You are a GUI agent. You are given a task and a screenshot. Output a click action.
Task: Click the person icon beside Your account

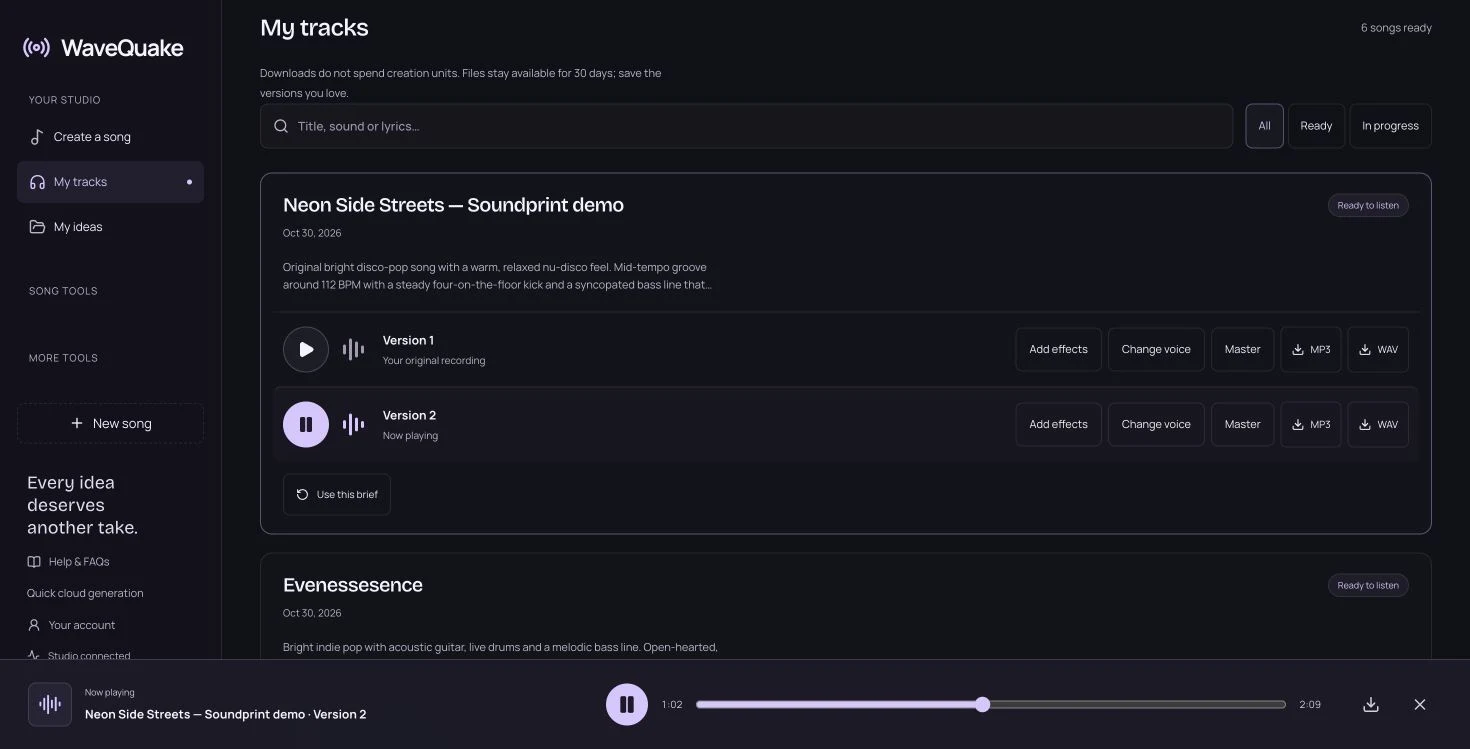pyautogui.click(x=34, y=625)
